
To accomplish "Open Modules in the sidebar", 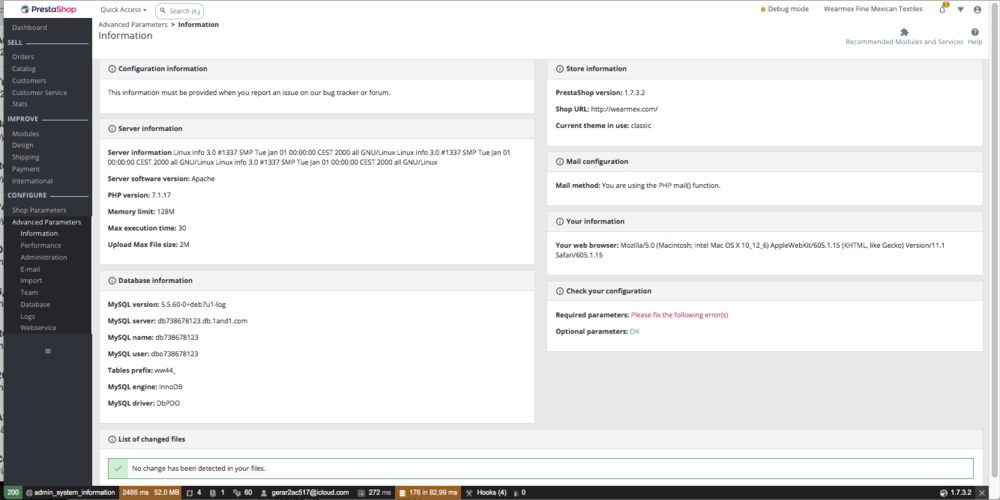I will (26, 134).
